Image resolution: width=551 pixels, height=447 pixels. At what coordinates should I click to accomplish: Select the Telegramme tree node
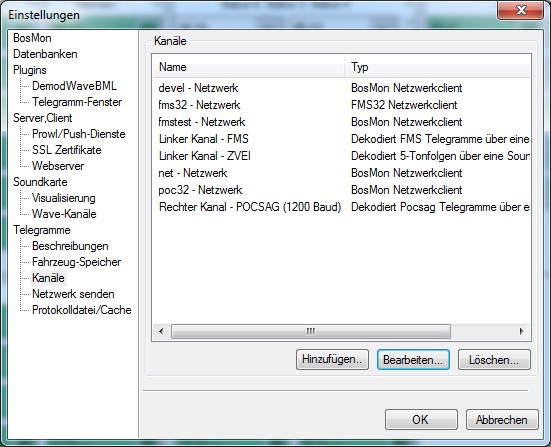pyautogui.click(x=42, y=230)
